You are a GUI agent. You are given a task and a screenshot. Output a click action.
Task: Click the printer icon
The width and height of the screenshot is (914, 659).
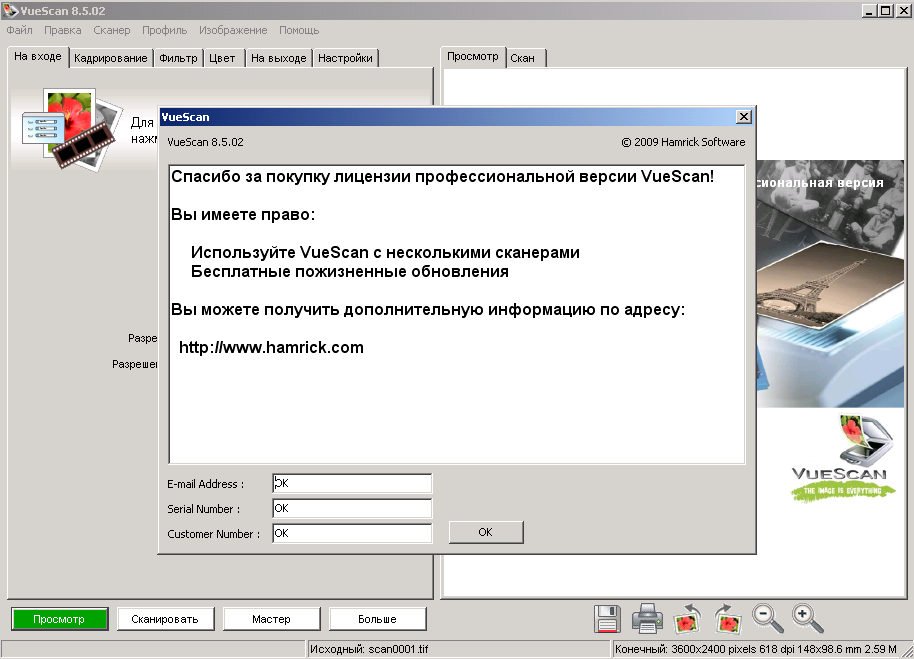647,619
